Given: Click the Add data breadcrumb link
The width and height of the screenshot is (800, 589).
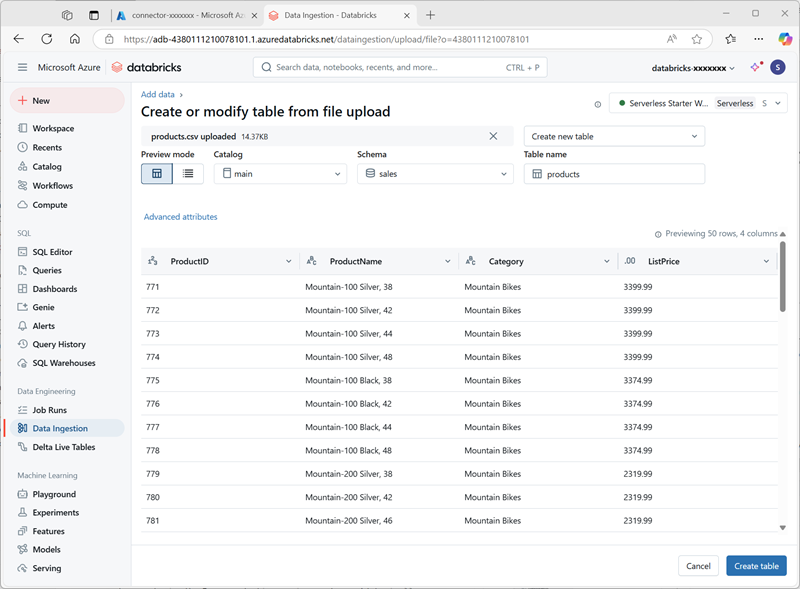Looking at the screenshot, I should 158,94.
